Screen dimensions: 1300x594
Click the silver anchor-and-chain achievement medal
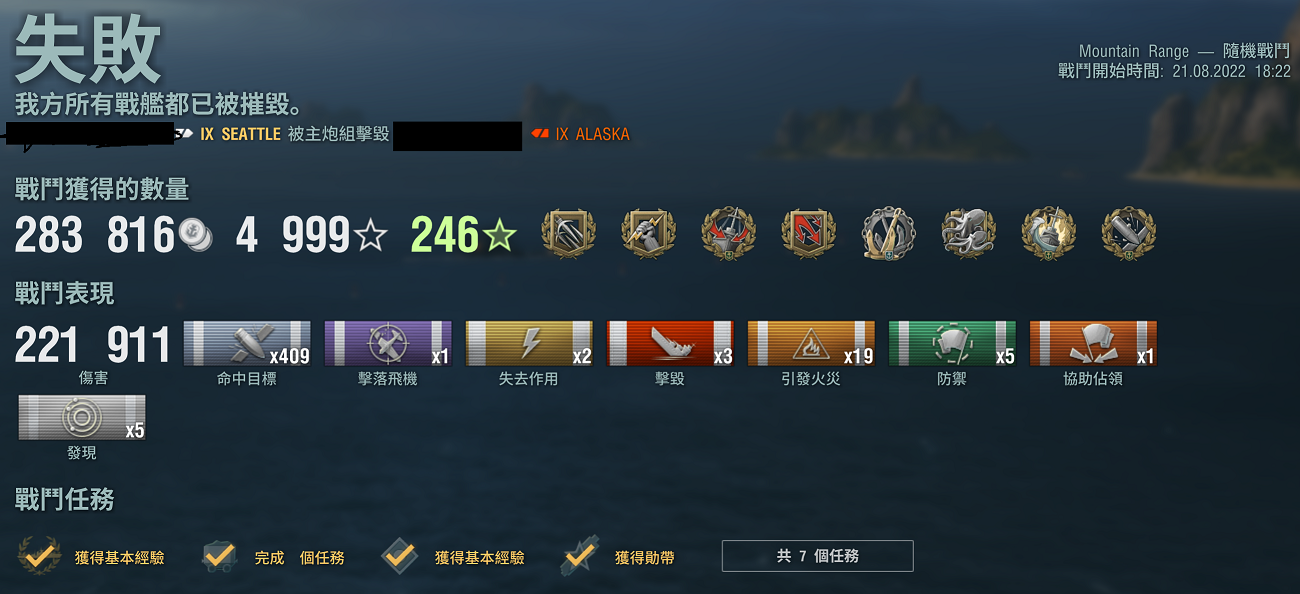888,234
